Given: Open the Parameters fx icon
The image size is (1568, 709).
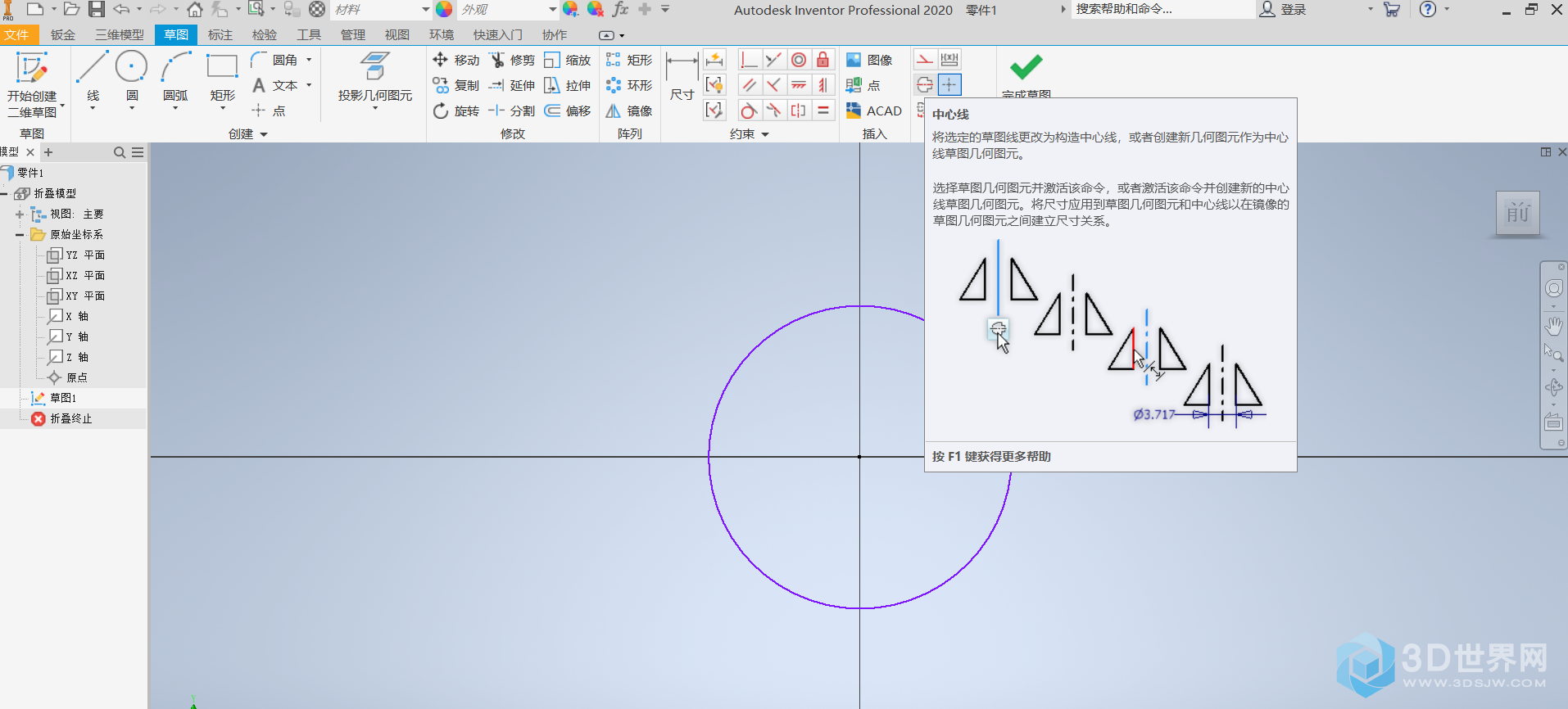Looking at the screenshot, I should (x=620, y=9).
